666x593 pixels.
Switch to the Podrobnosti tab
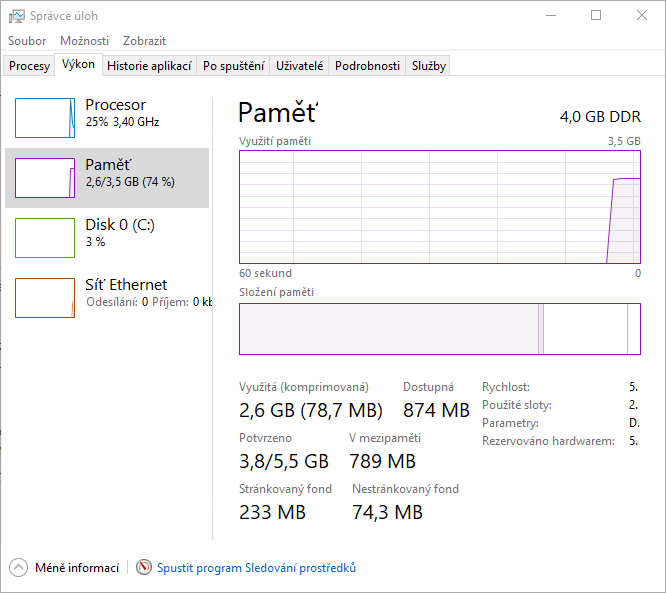point(367,66)
